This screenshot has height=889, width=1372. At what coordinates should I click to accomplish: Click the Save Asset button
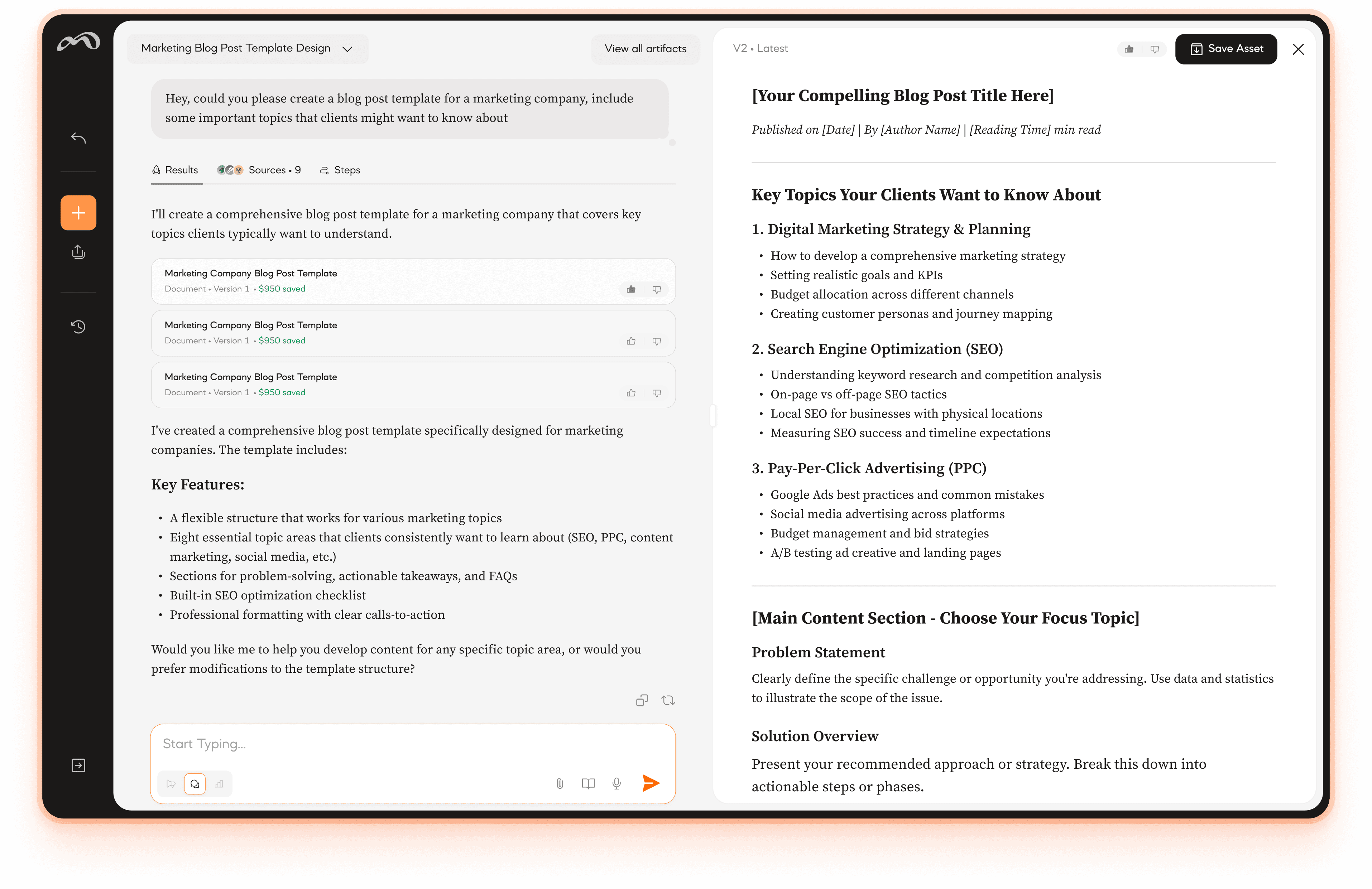click(1225, 49)
